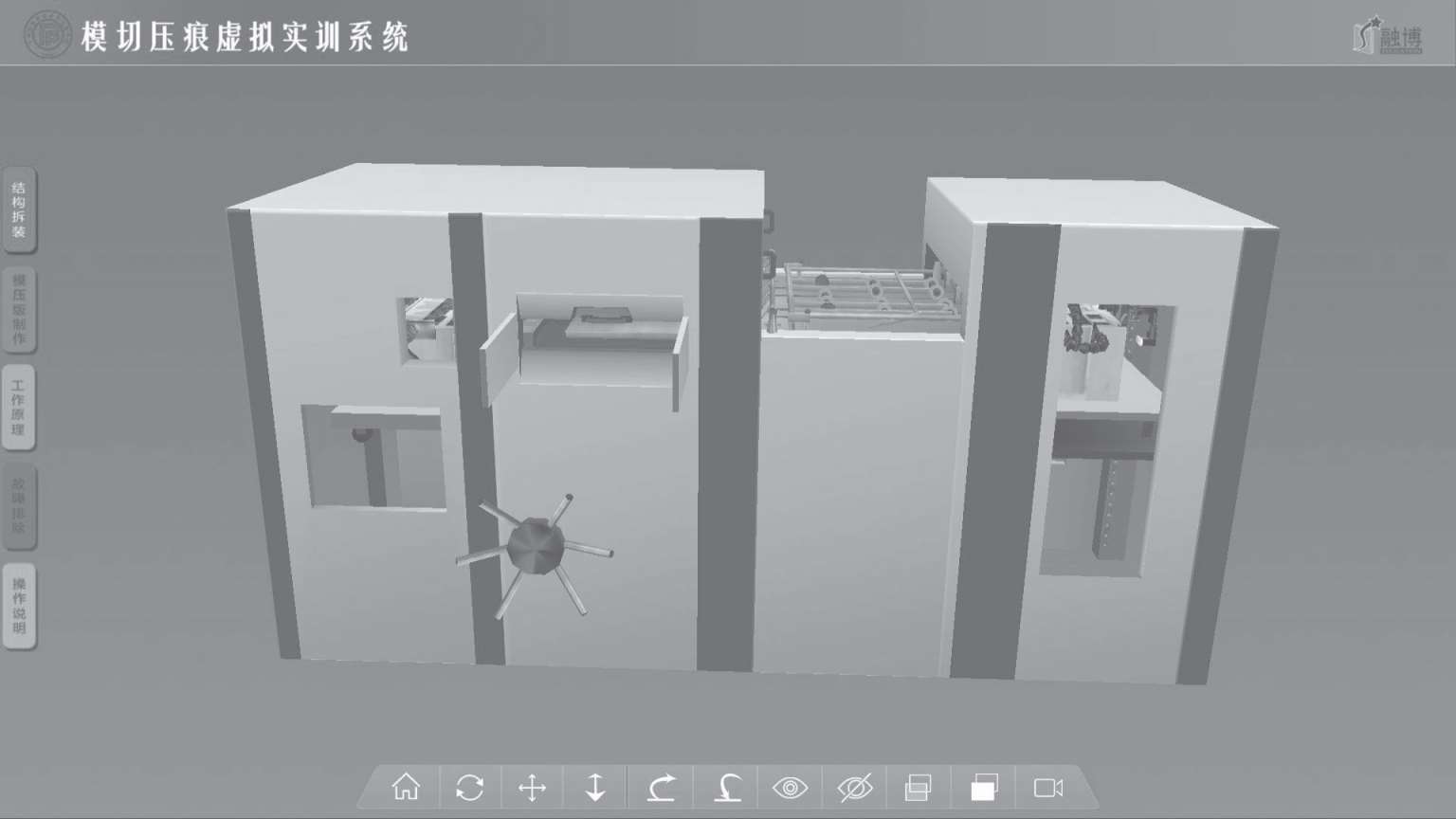Viewport: 1456px width, 819px height.
Task: Activate the four-way pan move tool
Action: click(x=533, y=788)
